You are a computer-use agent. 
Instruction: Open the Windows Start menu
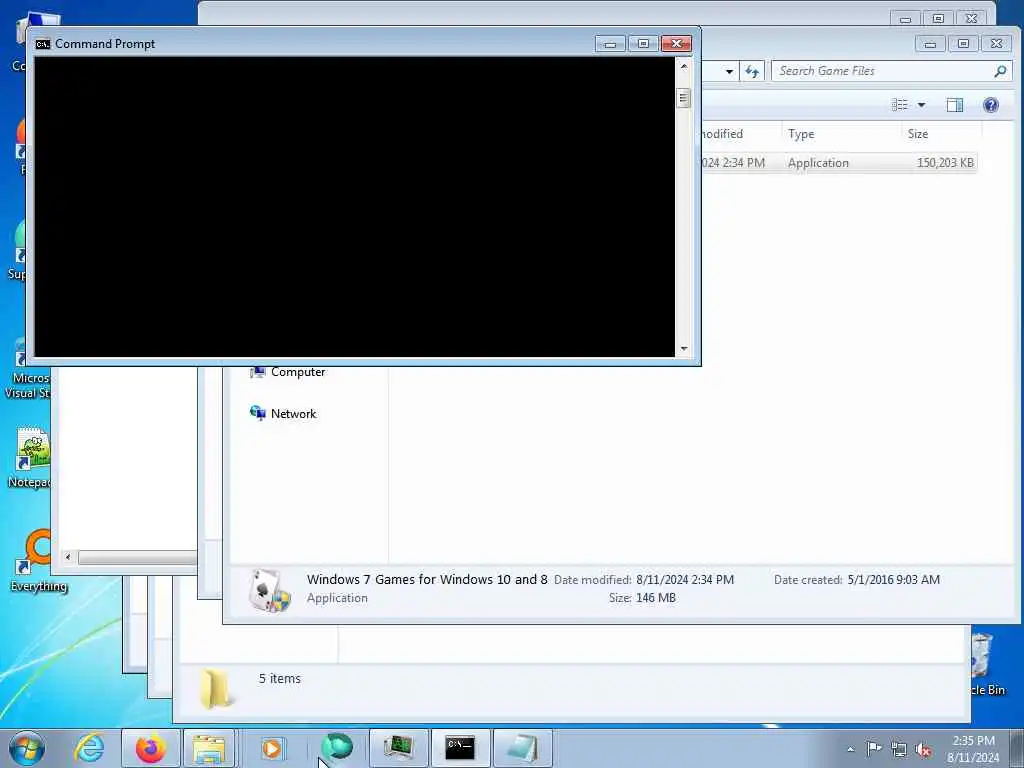pos(27,748)
